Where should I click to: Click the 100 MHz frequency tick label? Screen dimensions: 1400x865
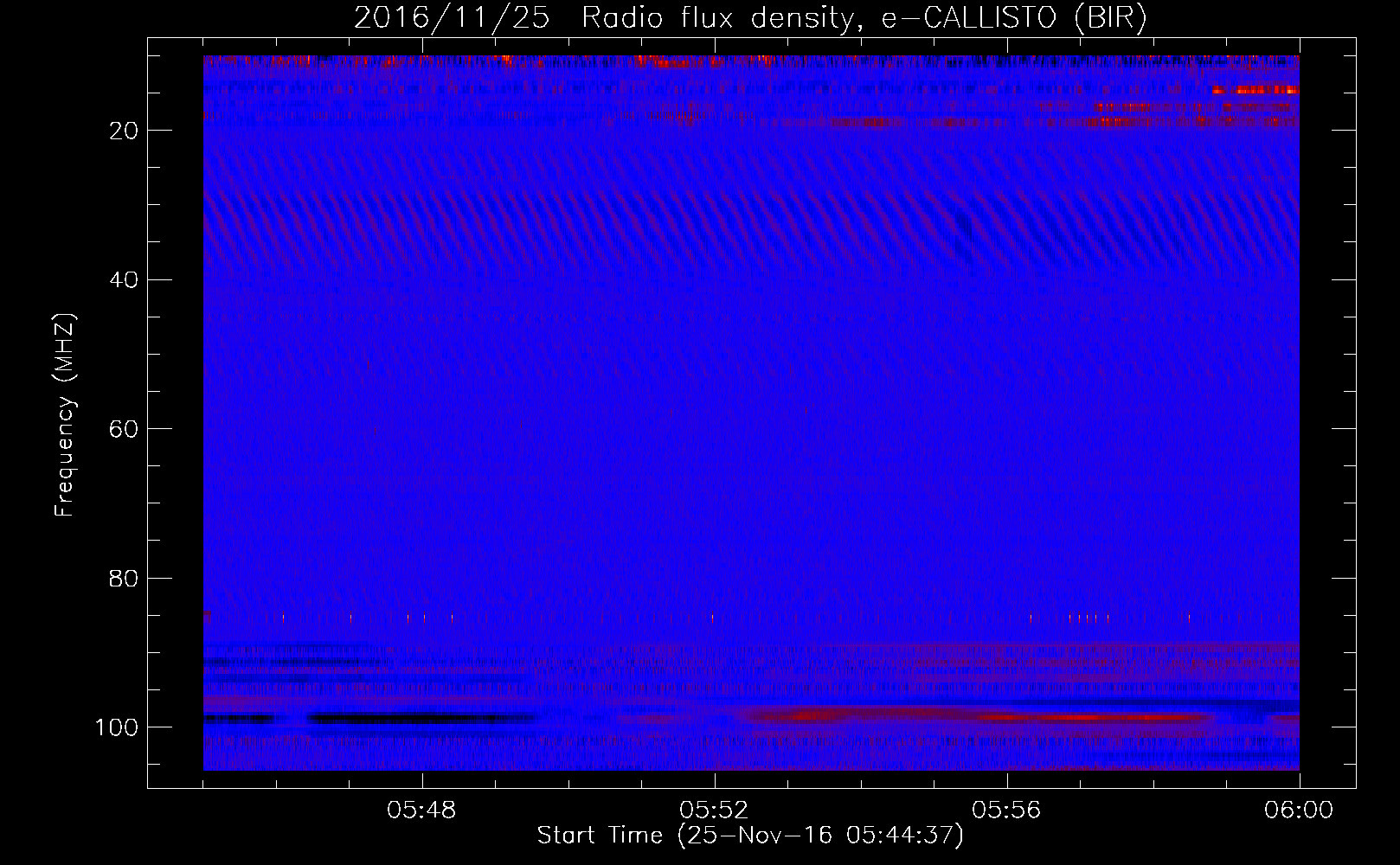pyautogui.click(x=117, y=727)
